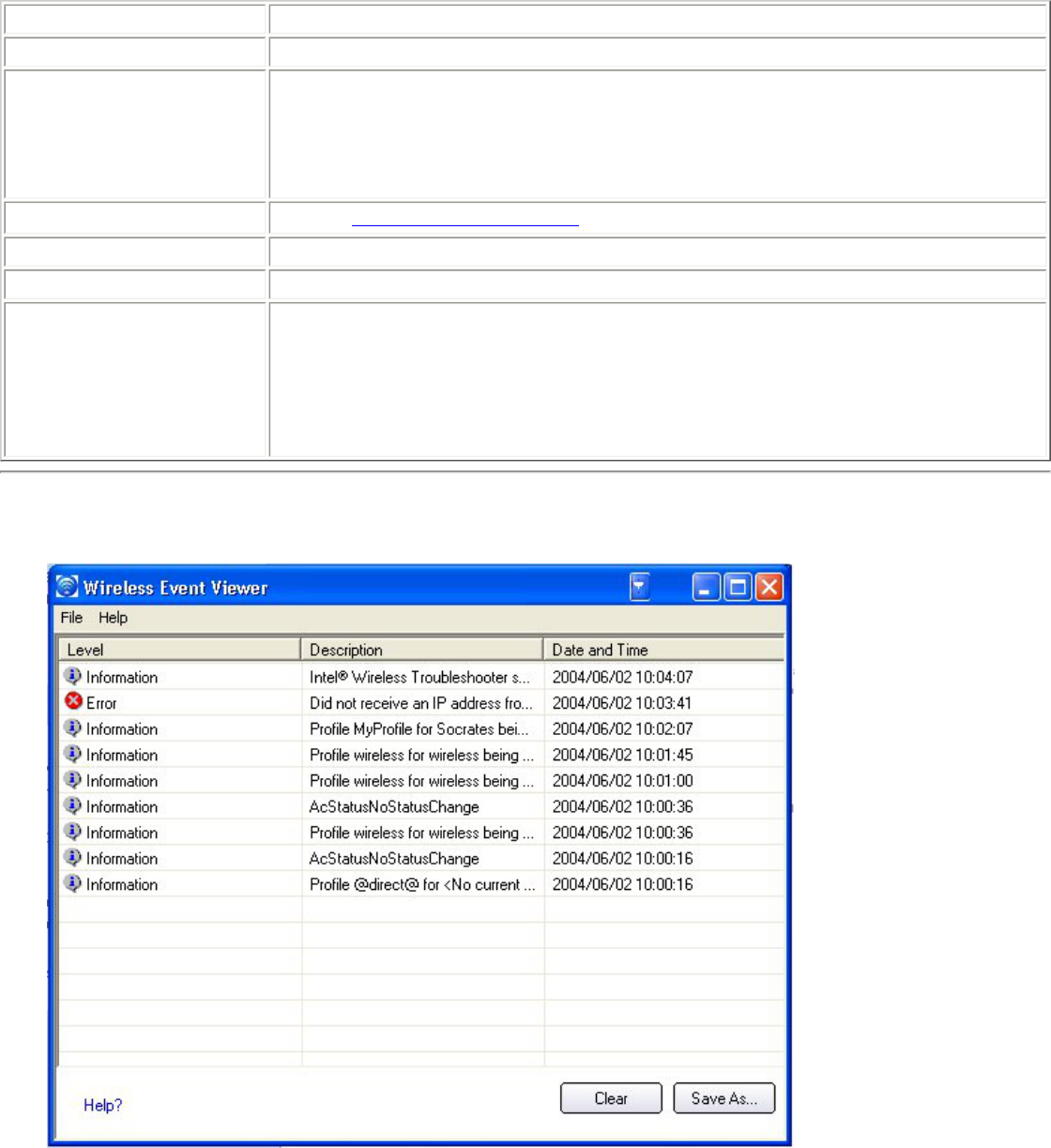Click information icon of the 10:01:45 event
Screen dimensions: 1051x1148
pyautogui.click(x=73, y=754)
